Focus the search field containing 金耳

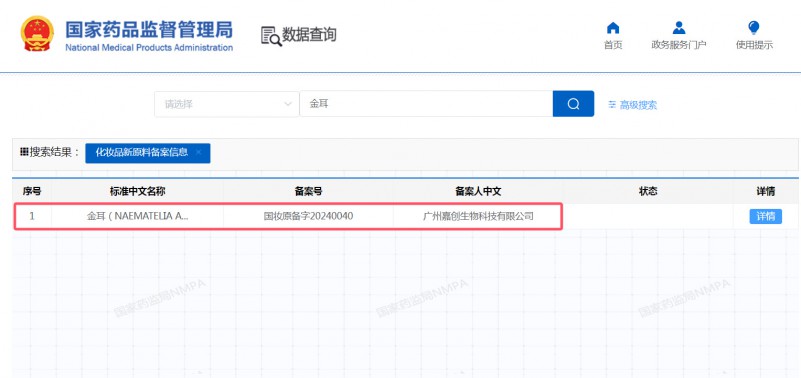[426, 104]
